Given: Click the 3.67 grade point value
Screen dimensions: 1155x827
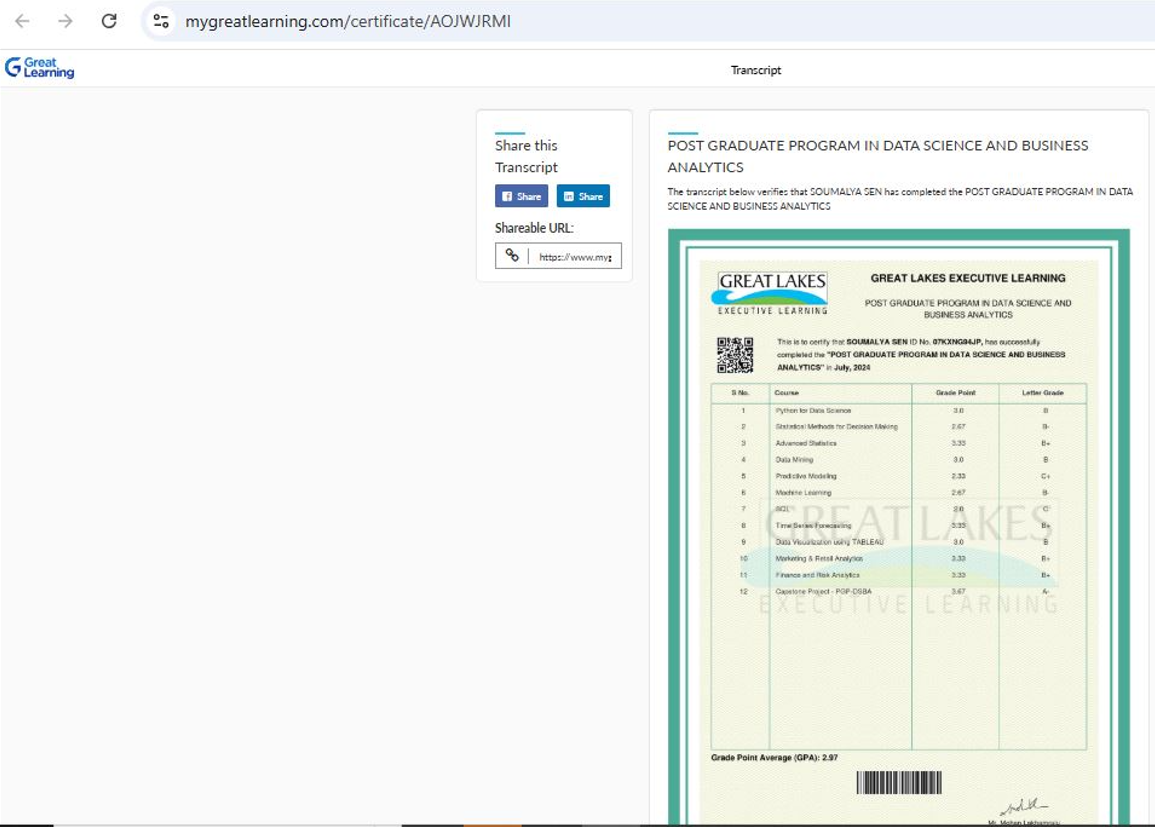Looking at the screenshot, I should [958, 591].
